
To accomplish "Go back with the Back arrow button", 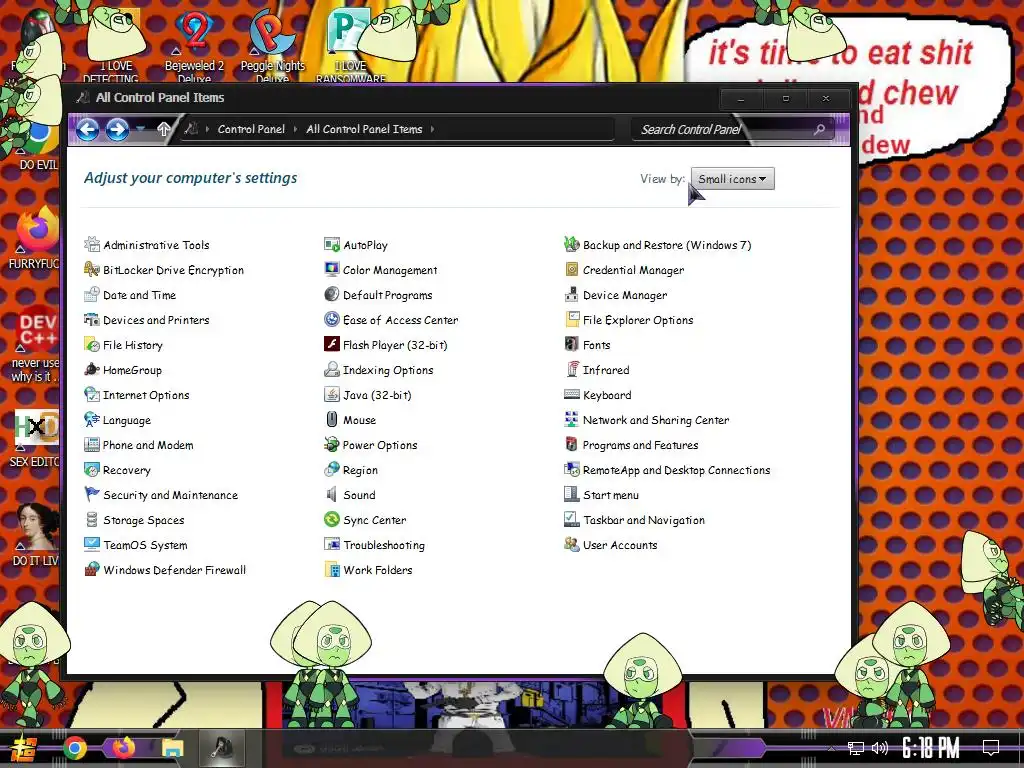I will (x=88, y=129).
